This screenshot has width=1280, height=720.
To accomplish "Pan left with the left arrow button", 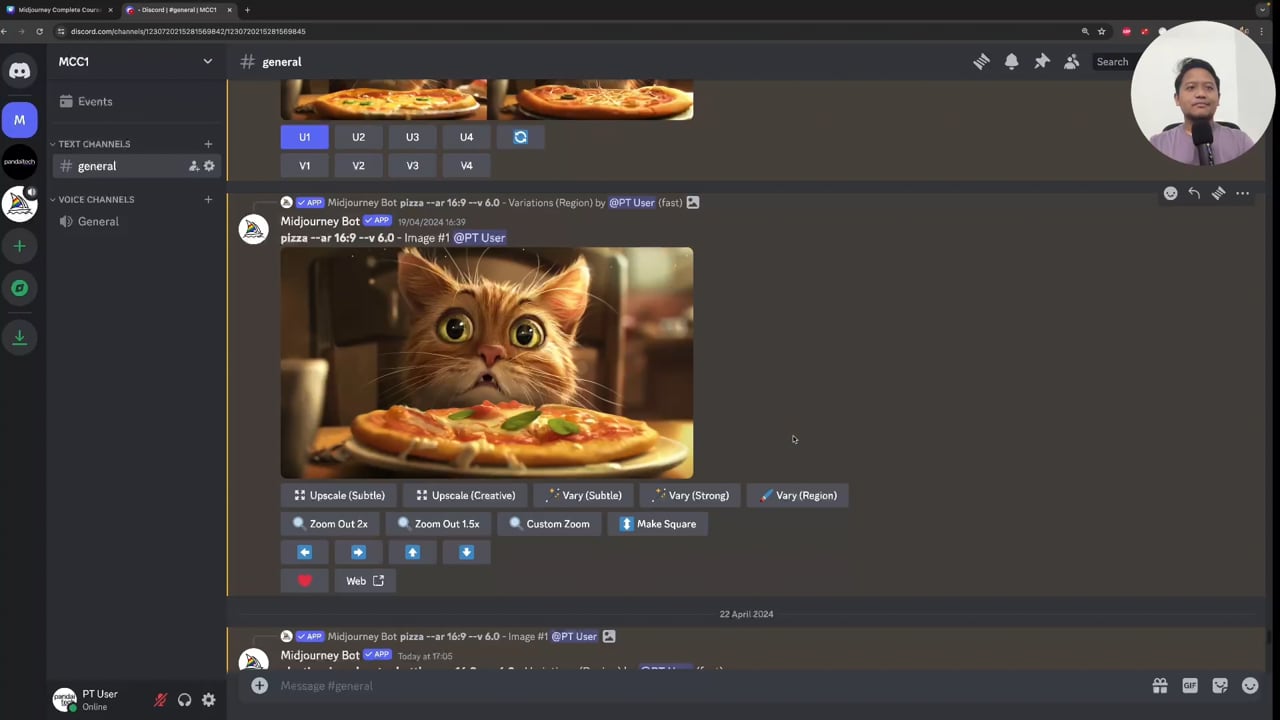I will tap(304, 552).
